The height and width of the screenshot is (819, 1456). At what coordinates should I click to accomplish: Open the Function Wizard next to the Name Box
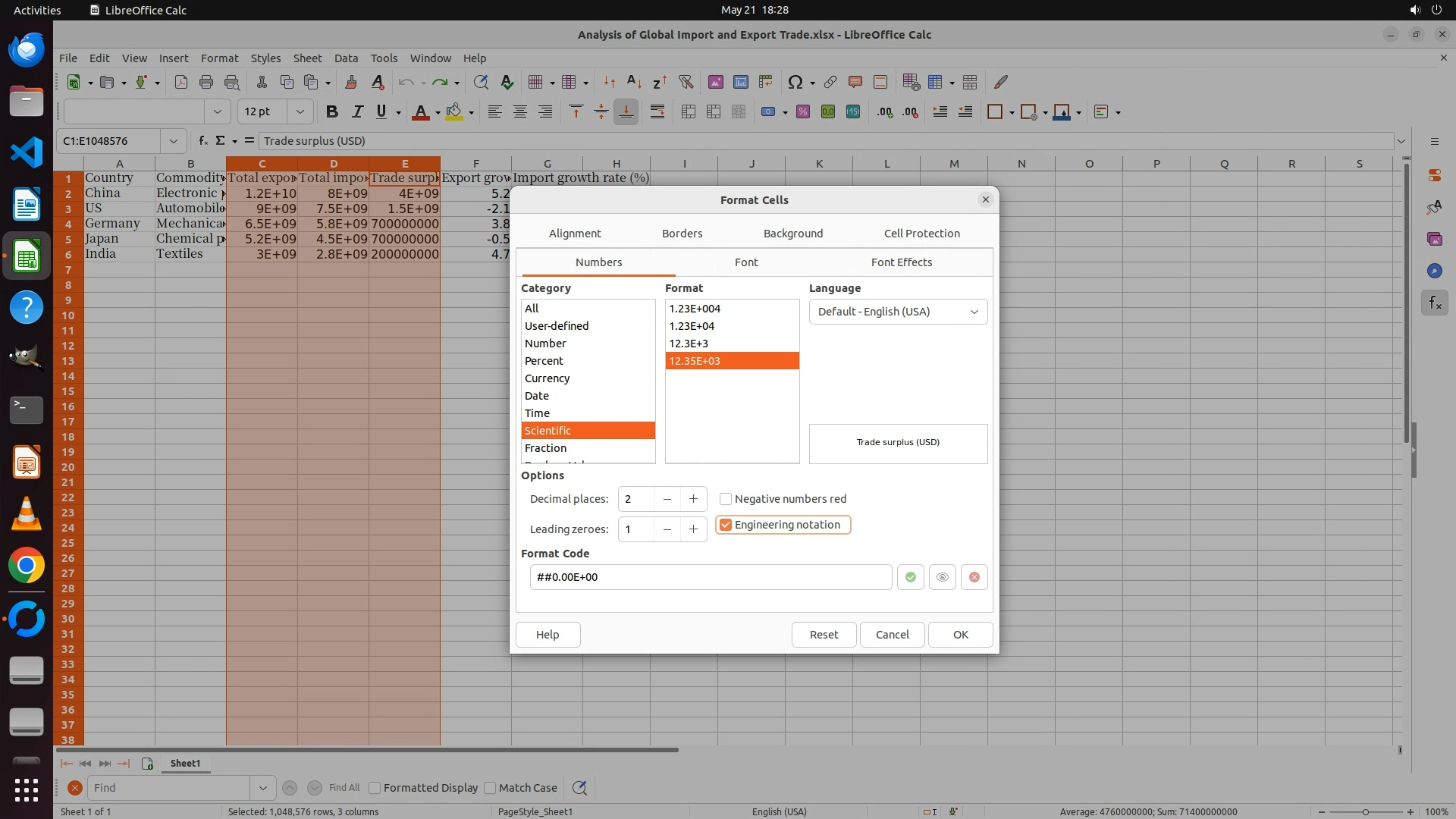202,140
